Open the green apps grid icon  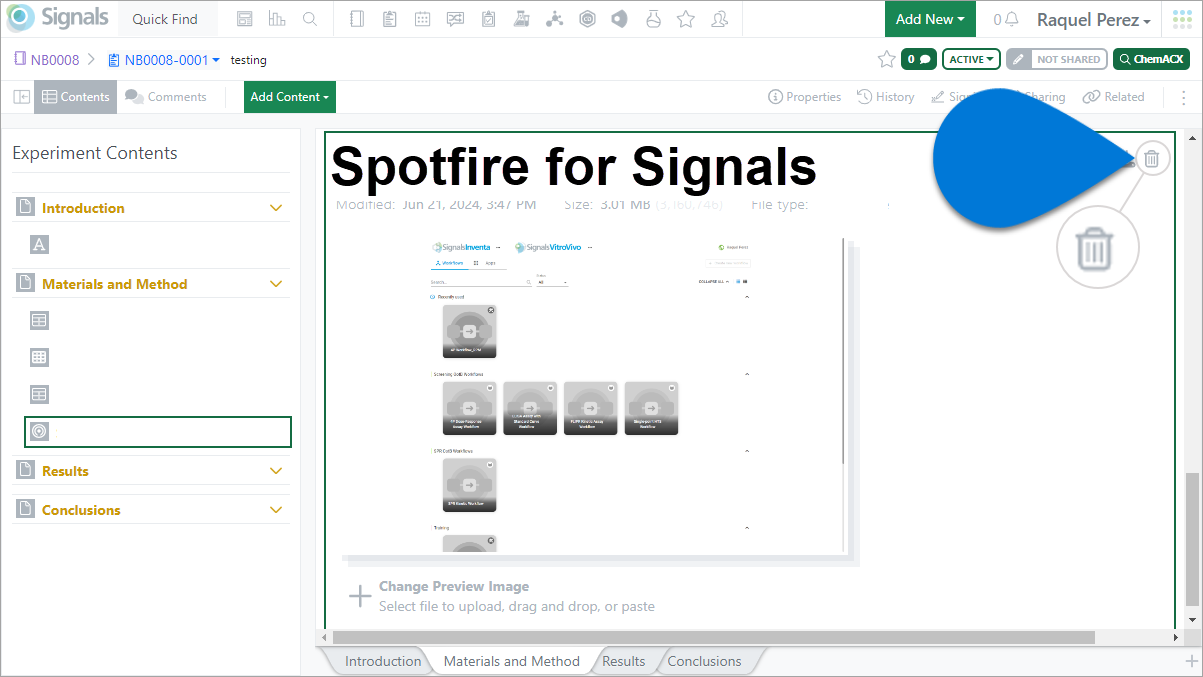[x=1182, y=19]
